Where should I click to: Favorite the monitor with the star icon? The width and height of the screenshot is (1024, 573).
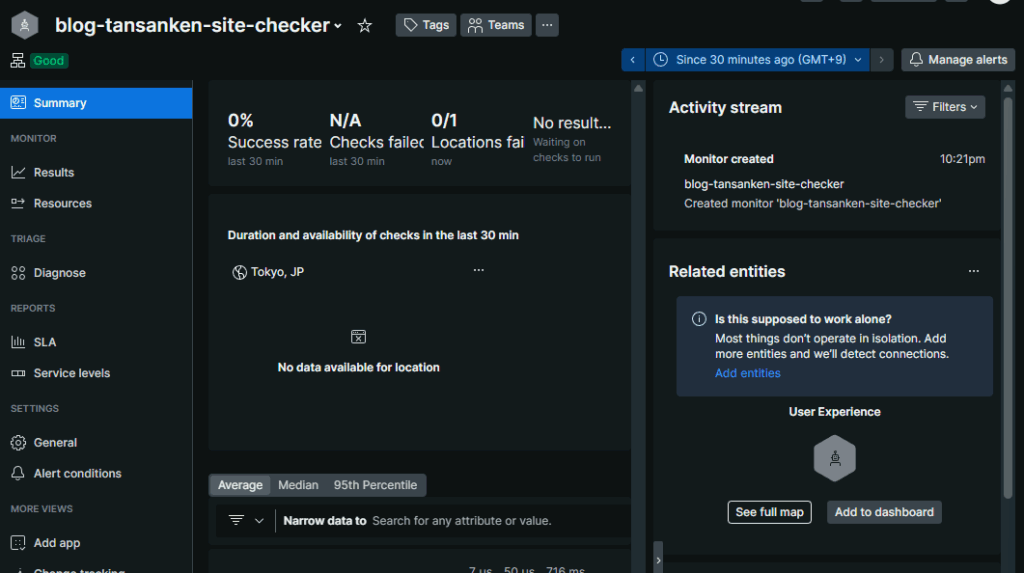tap(364, 25)
